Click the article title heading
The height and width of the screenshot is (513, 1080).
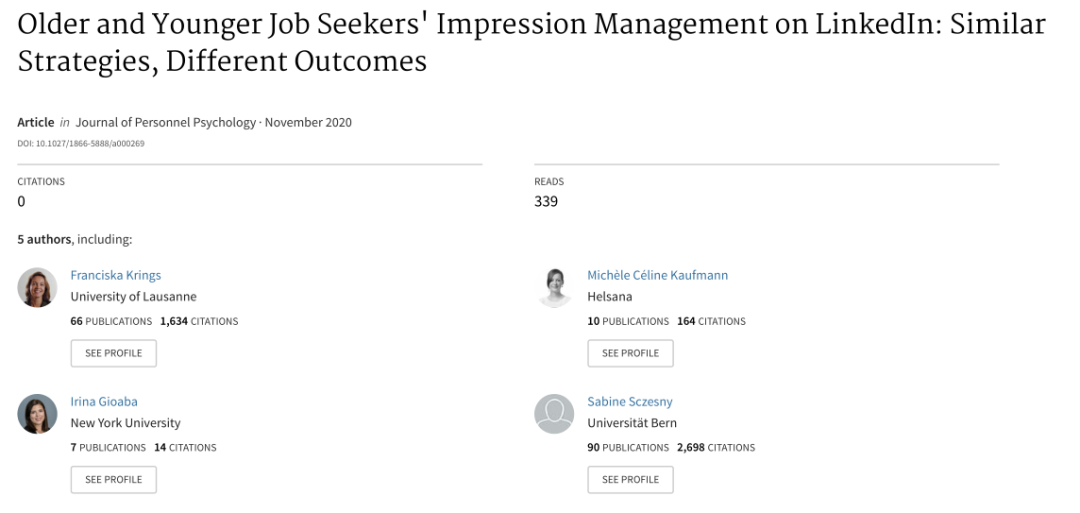[x=531, y=43]
